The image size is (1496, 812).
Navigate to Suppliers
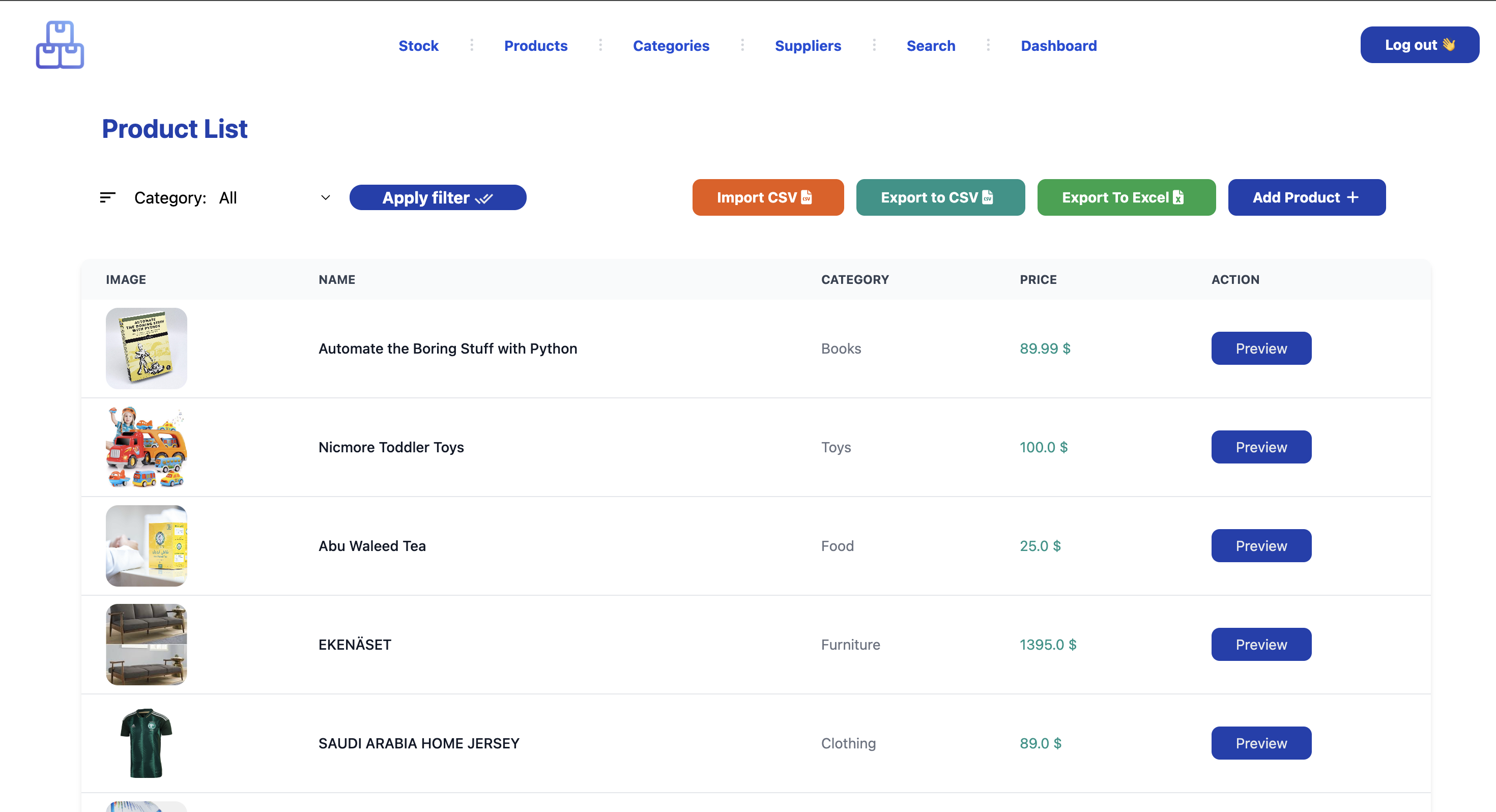tap(808, 45)
